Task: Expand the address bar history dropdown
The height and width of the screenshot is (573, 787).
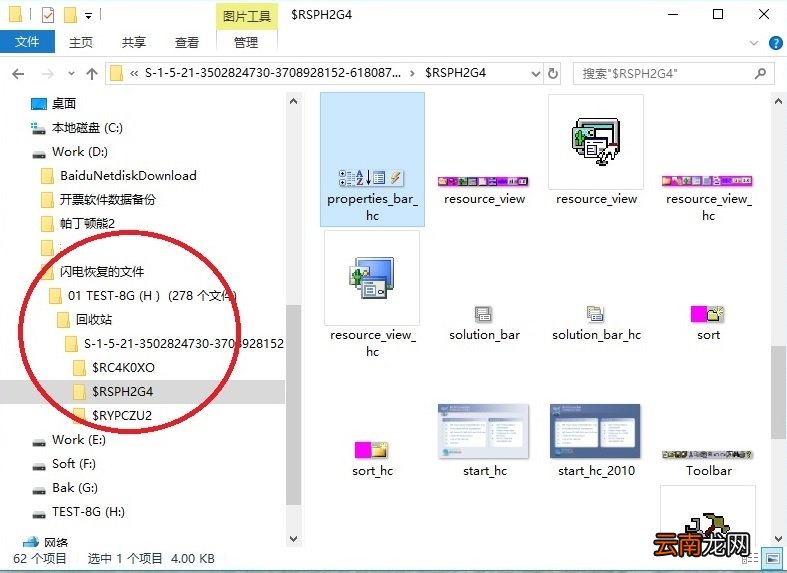Action: (536, 74)
